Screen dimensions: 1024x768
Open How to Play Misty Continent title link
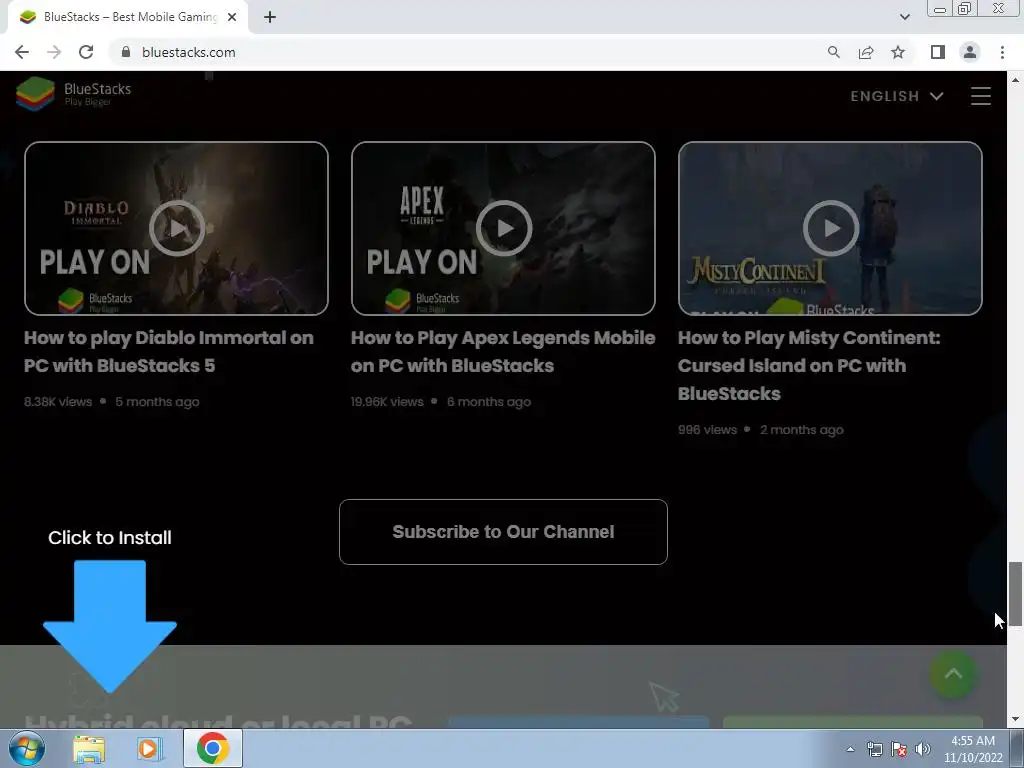(x=809, y=366)
